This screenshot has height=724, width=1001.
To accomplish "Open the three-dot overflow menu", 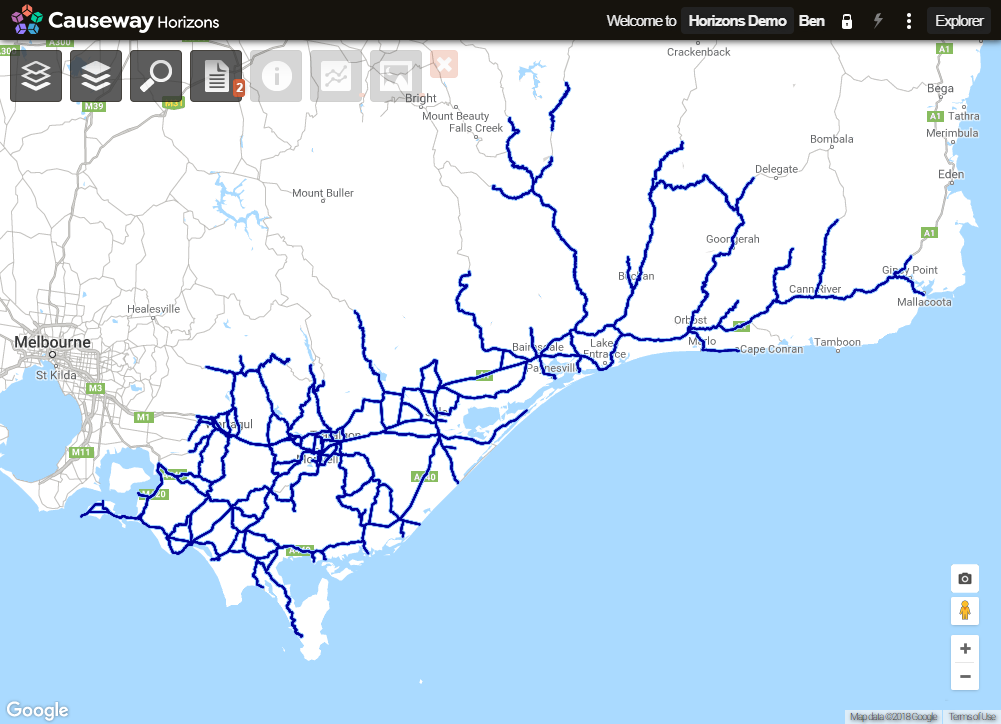I will 908,20.
